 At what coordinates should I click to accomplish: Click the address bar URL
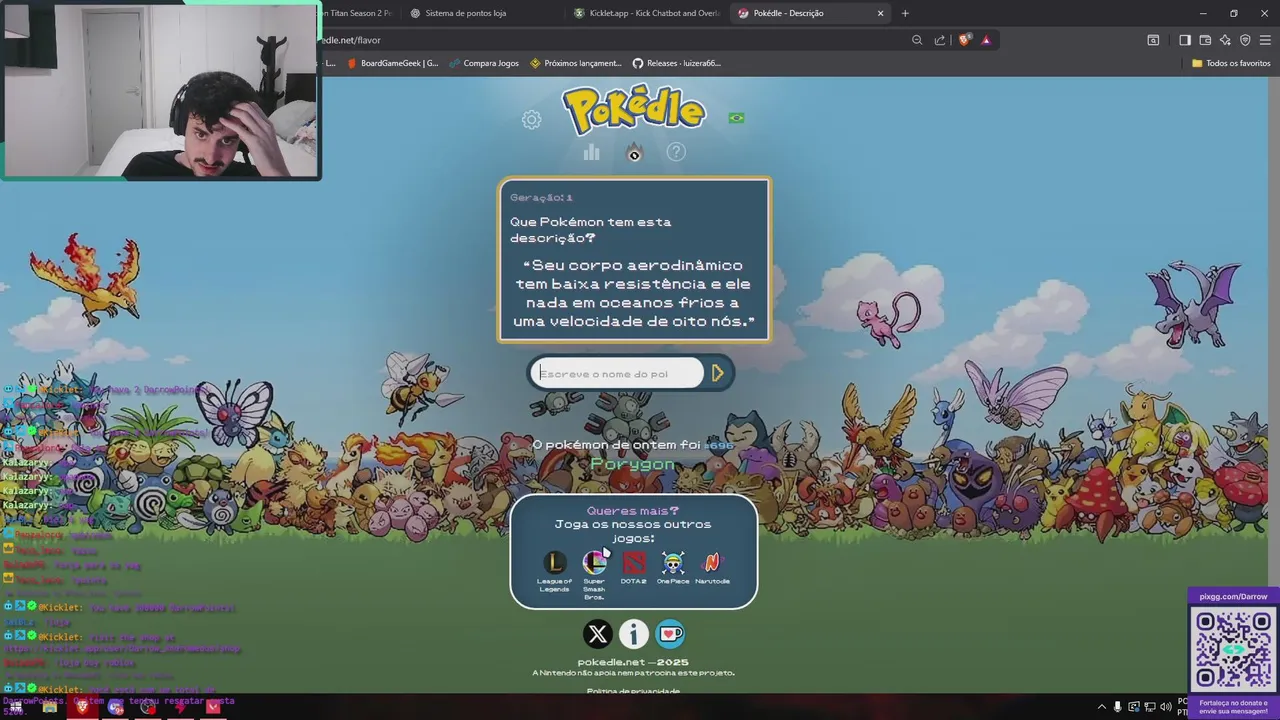351,40
